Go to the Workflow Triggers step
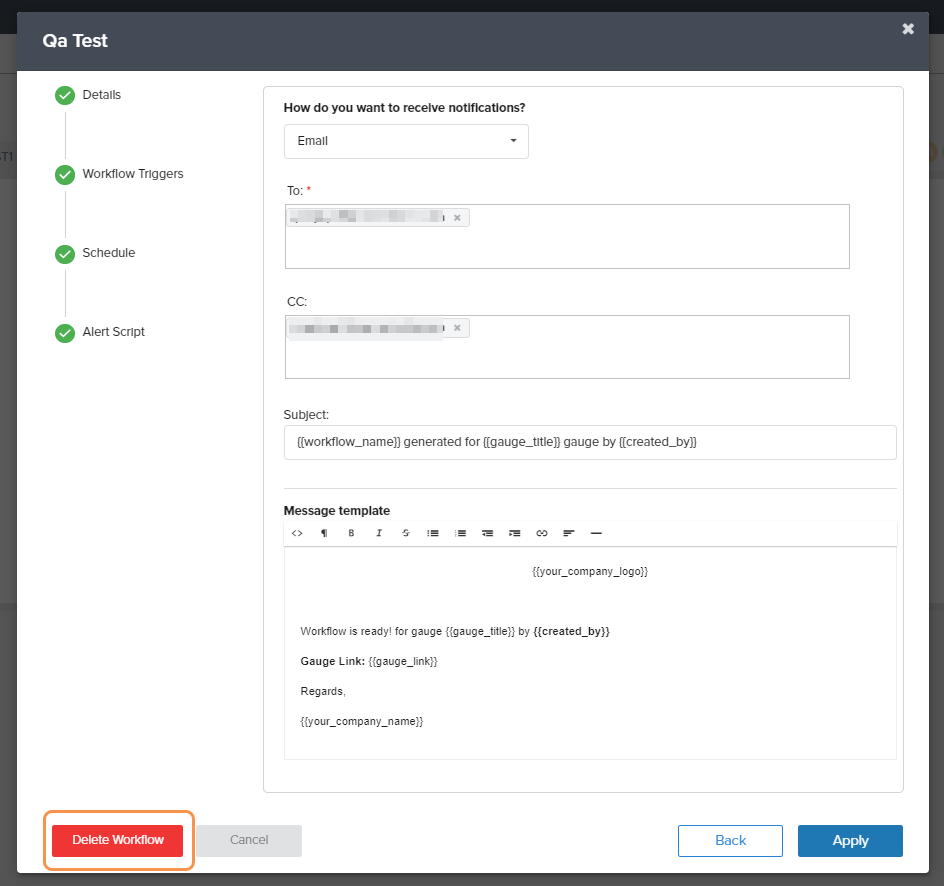Image resolution: width=944 pixels, height=886 pixels. point(133,174)
